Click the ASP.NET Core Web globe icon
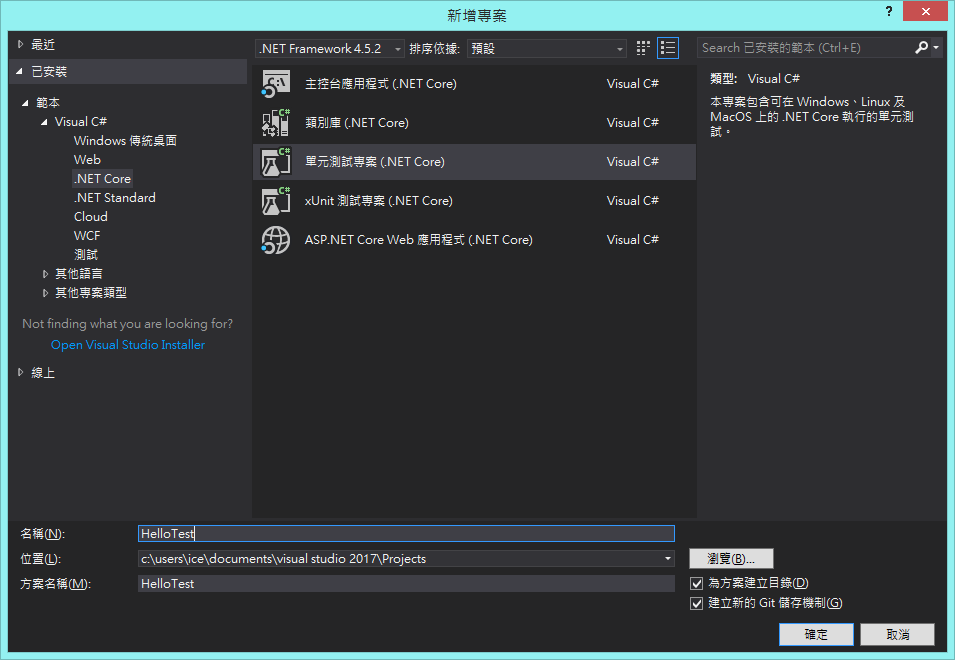The width and height of the screenshot is (955, 660). 276,240
